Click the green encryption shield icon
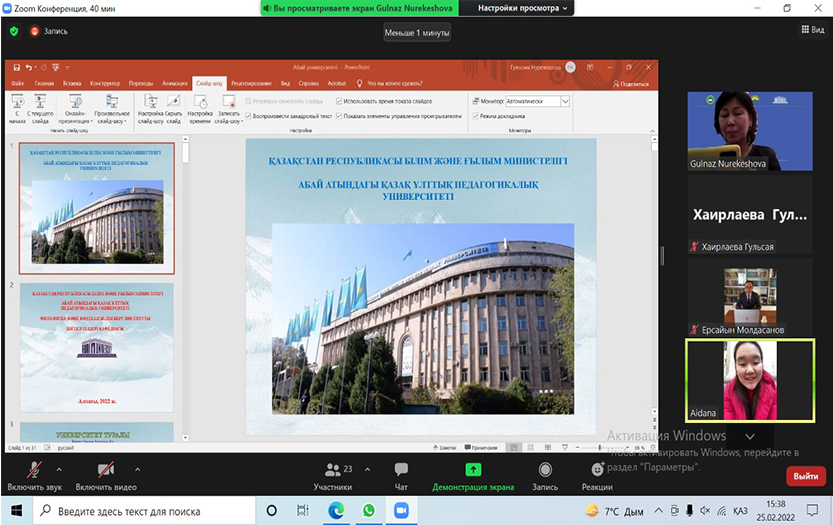Viewport: 833px width, 525px height. click(x=14, y=31)
